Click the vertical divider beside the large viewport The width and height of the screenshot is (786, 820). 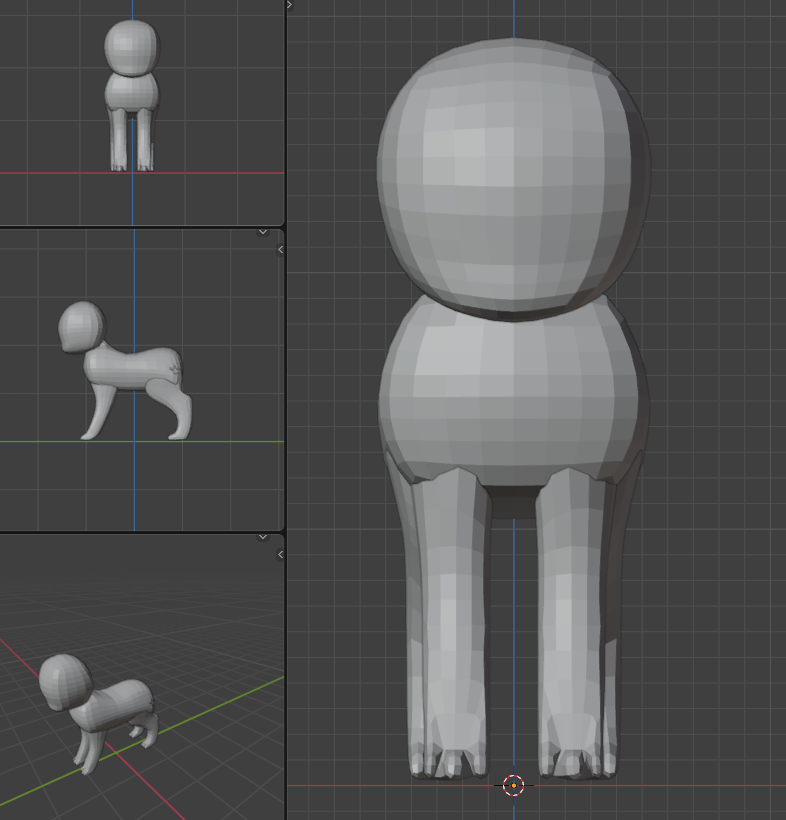click(x=286, y=400)
